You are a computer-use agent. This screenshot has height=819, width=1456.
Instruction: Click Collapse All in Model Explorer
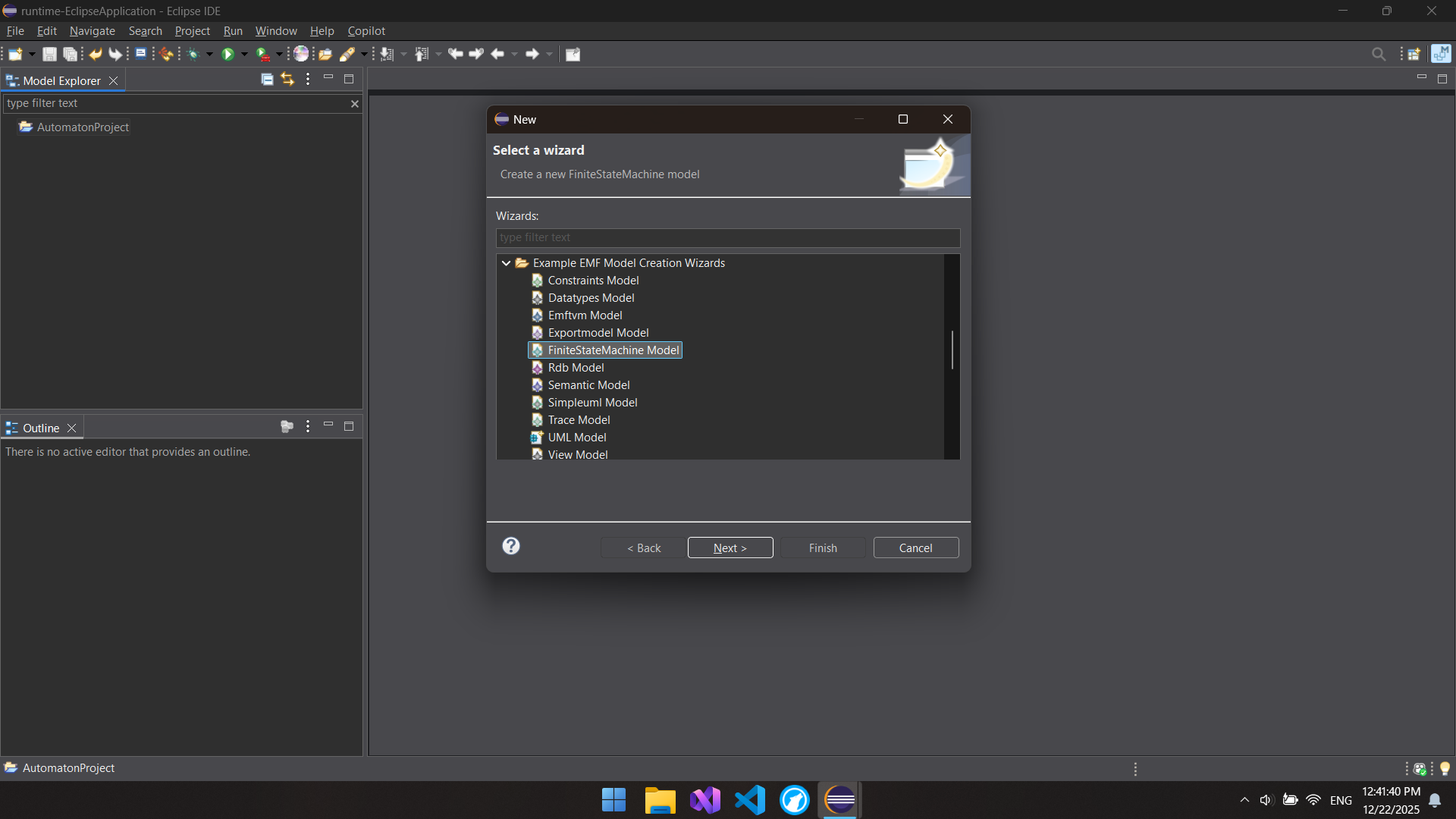pyautogui.click(x=267, y=79)
